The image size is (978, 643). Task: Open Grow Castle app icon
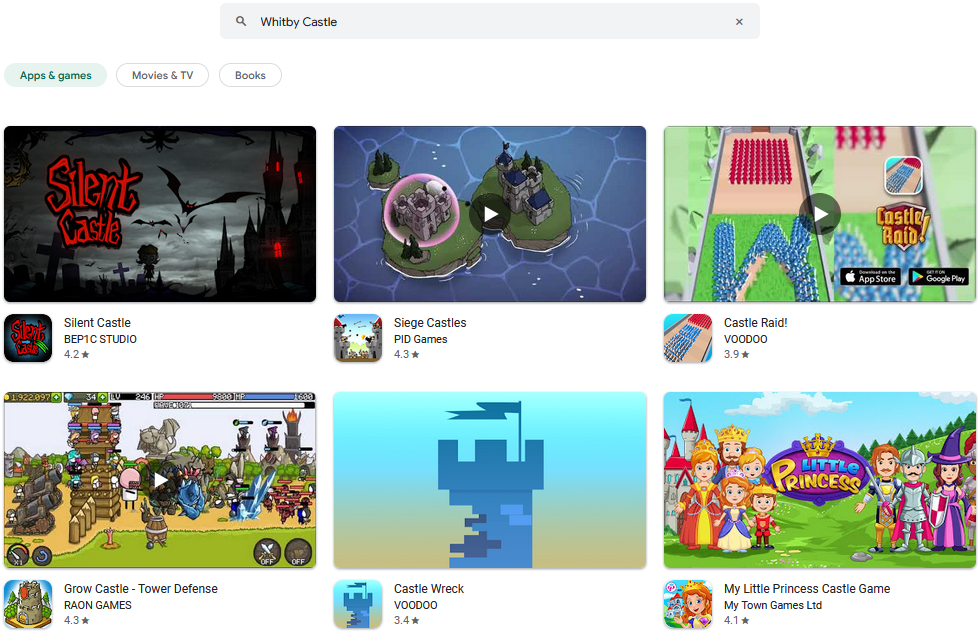coord(28,604)
